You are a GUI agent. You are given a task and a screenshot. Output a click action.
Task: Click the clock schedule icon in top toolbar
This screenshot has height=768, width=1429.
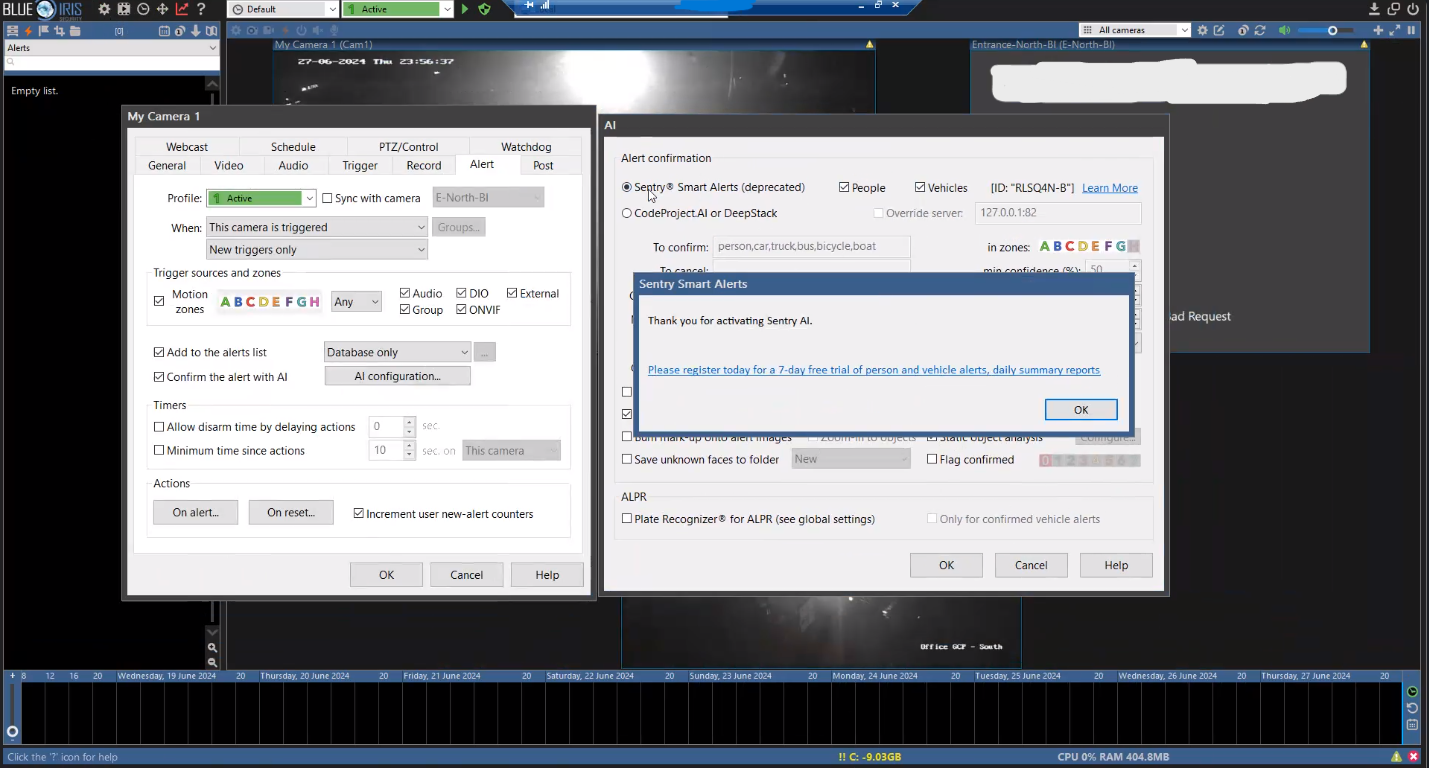143,9
